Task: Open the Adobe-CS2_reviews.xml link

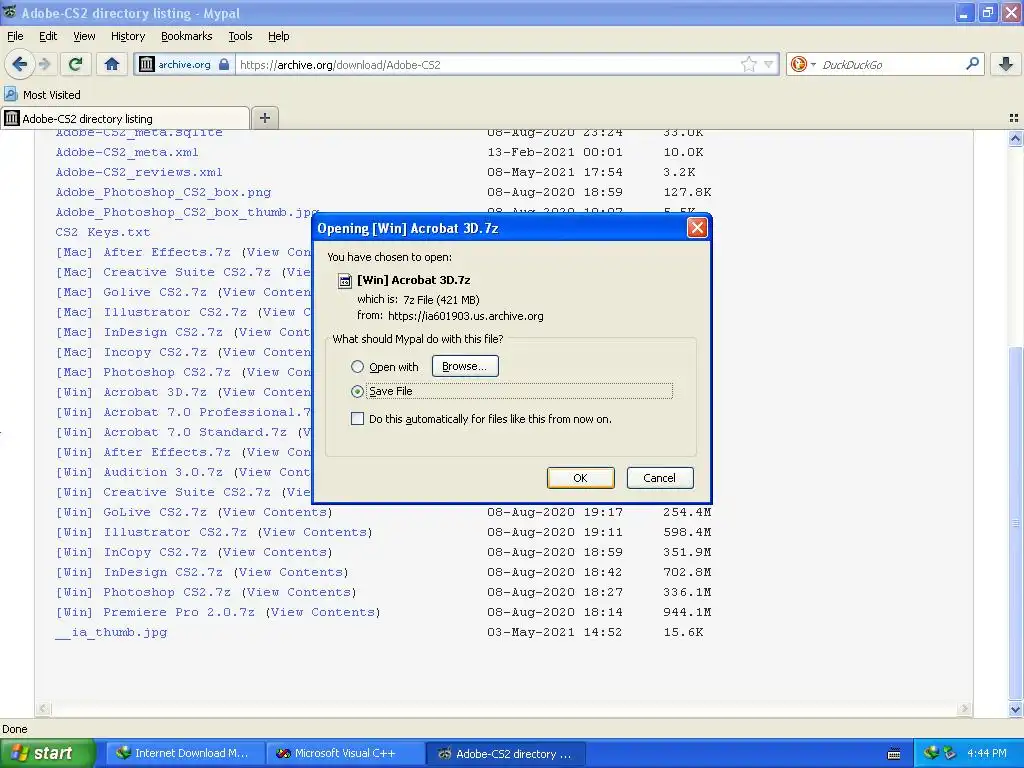Action: pyautogui.click(x=139, y=172)
